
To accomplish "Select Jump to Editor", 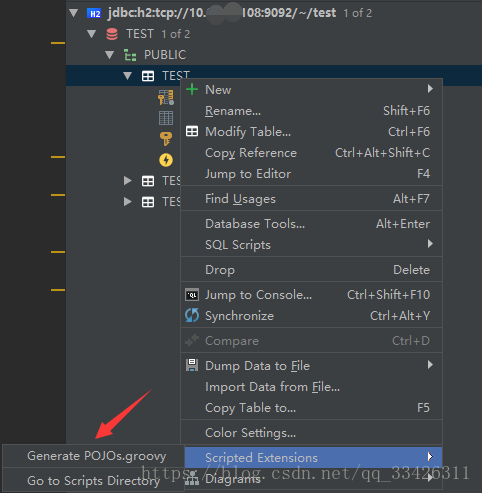I will click(x=311, y=174).
